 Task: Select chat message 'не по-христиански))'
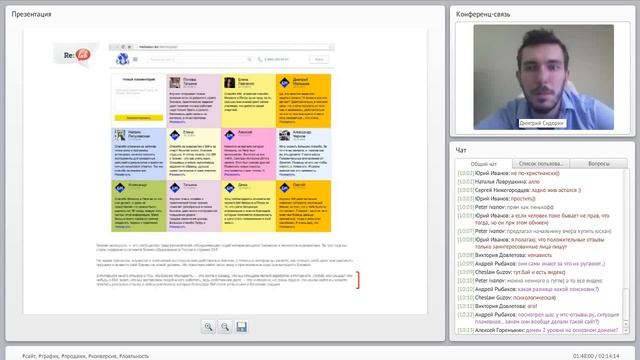535,173
